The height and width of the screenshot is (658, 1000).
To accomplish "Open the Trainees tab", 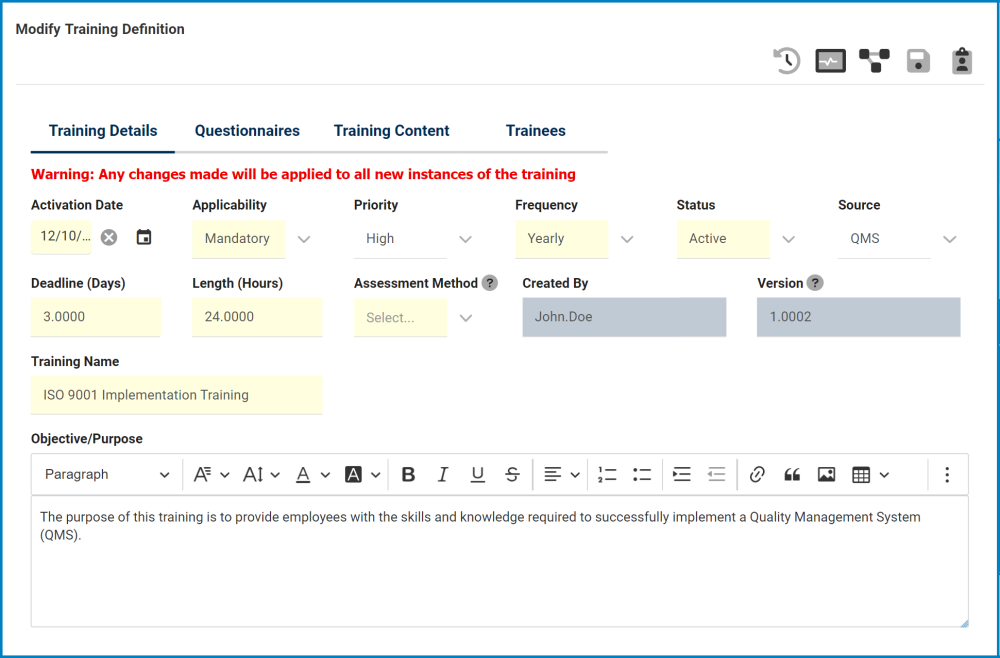I will [535, 130].
